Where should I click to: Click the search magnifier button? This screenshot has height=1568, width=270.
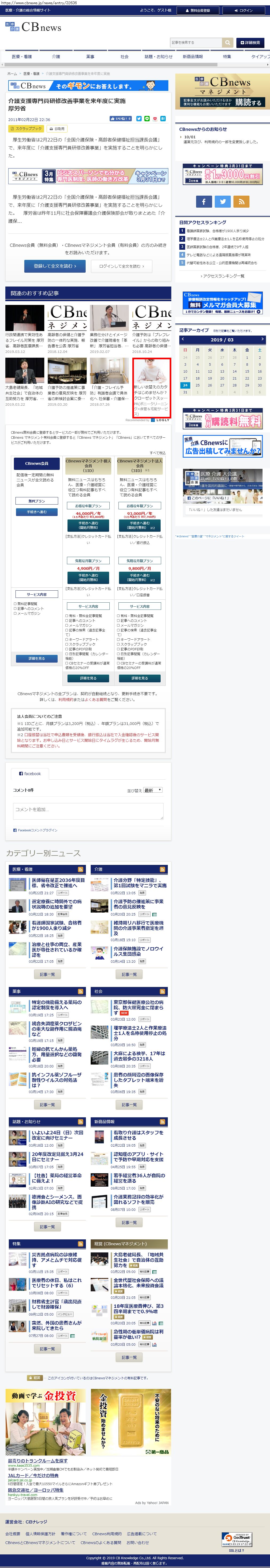[228, 43]
